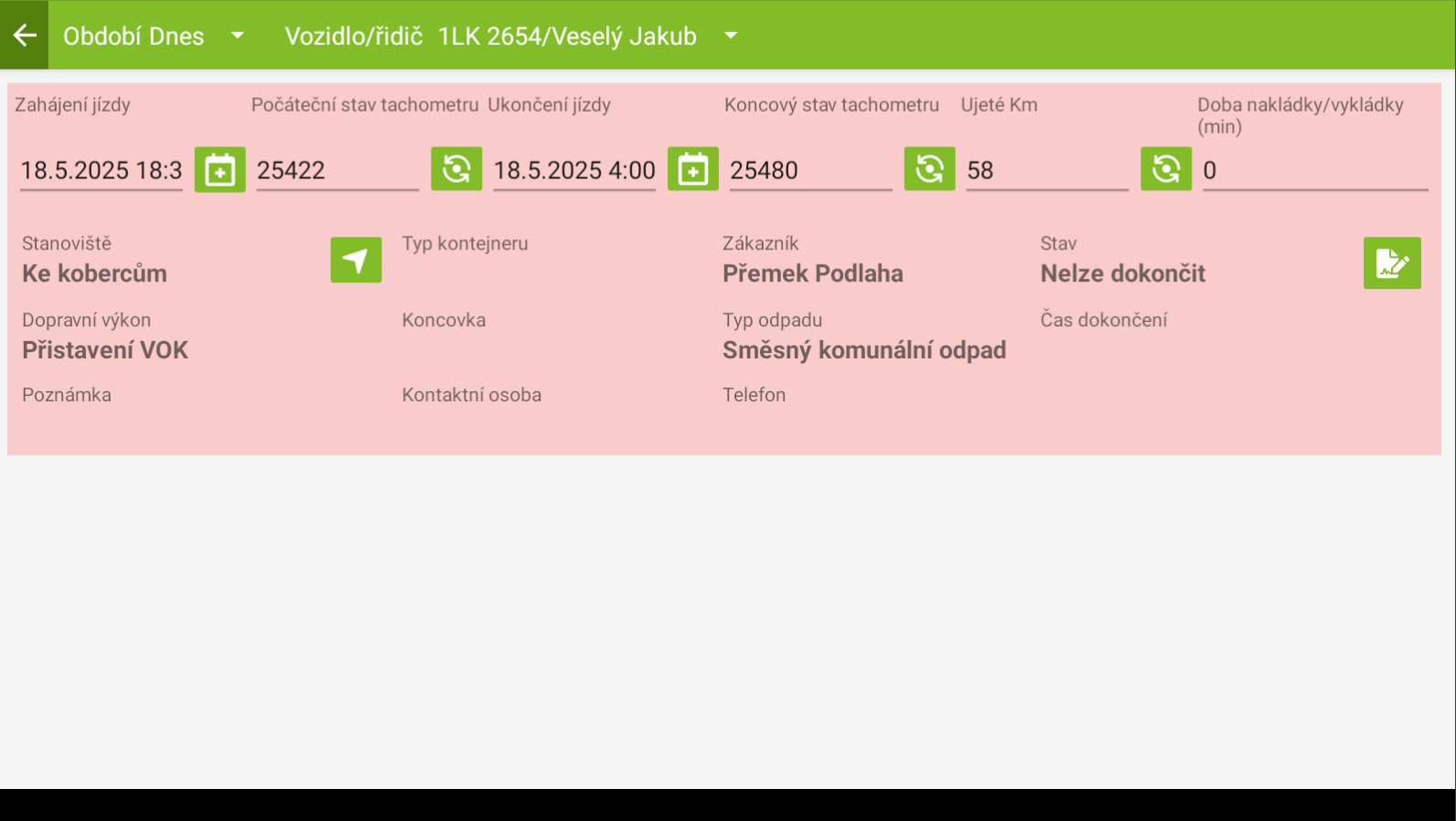1456x821 pixels.
Task: Select the Stav label
Action: 1059,243
